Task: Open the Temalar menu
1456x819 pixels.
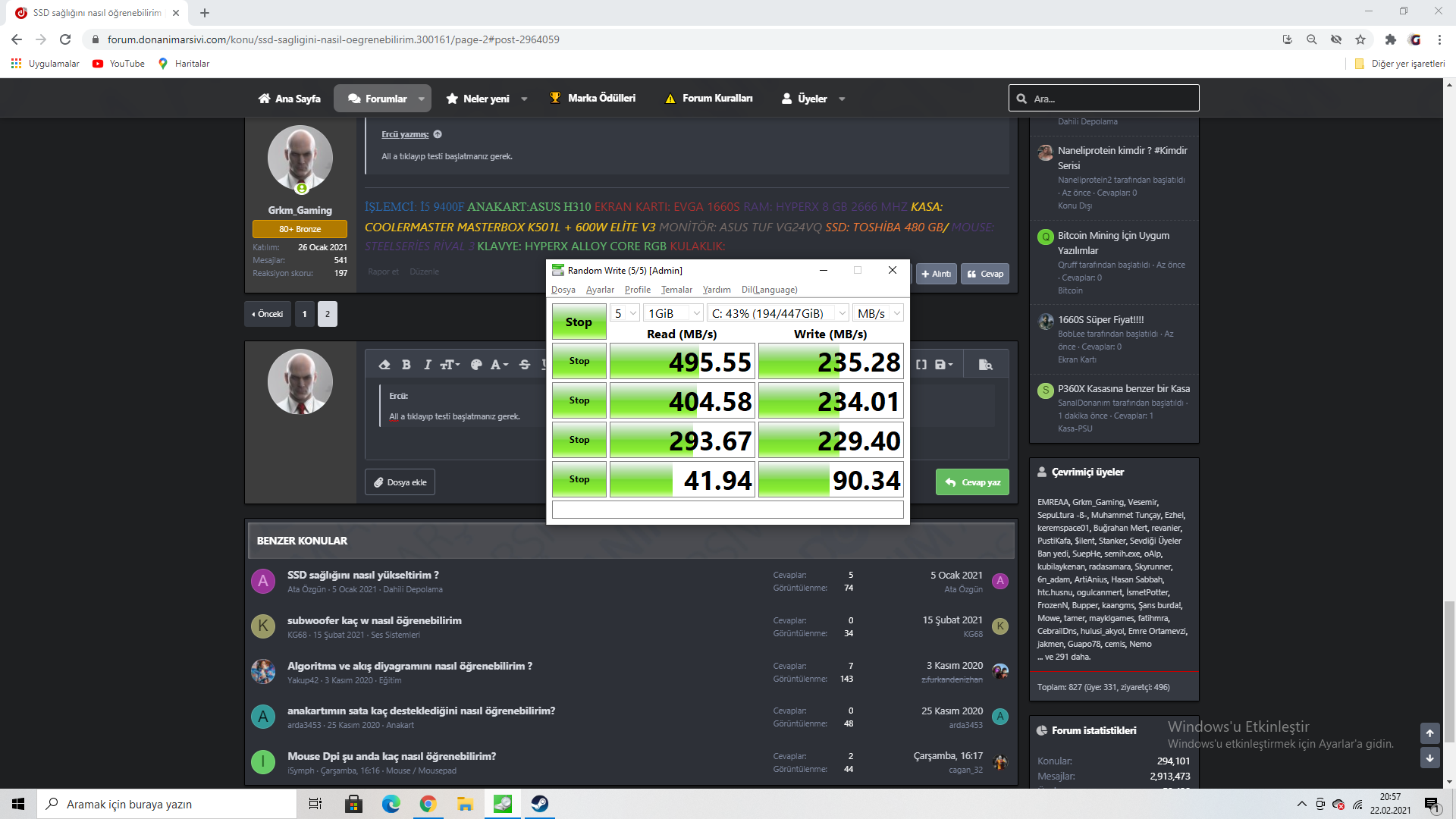Action: click(x=676, y=290)
